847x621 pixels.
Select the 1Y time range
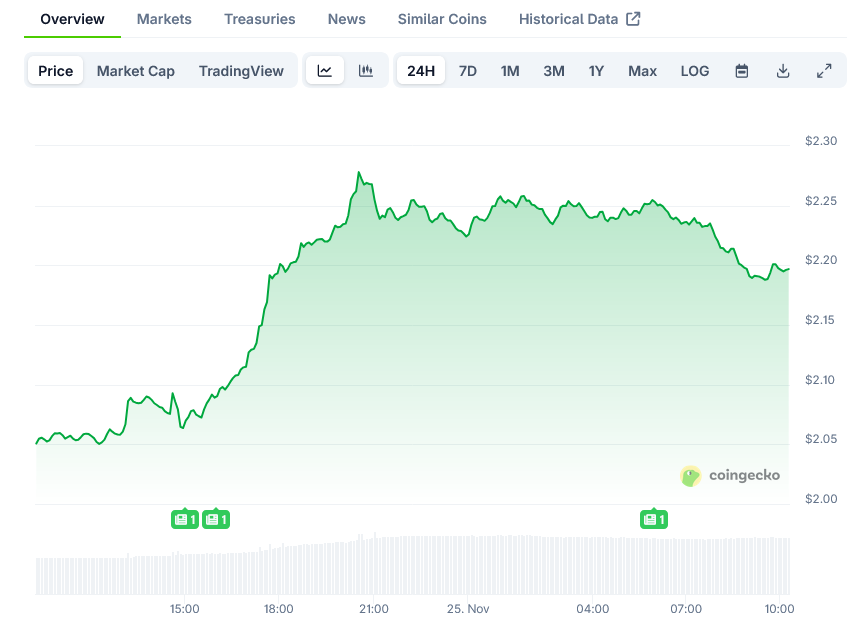[597, 71]
